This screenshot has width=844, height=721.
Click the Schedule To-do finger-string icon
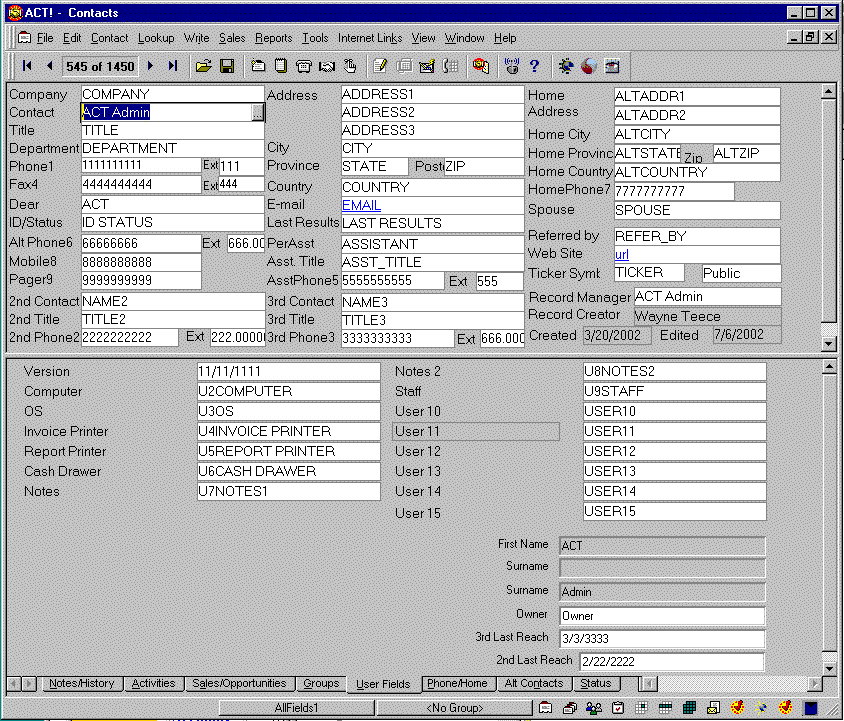(x=350, y=66)
